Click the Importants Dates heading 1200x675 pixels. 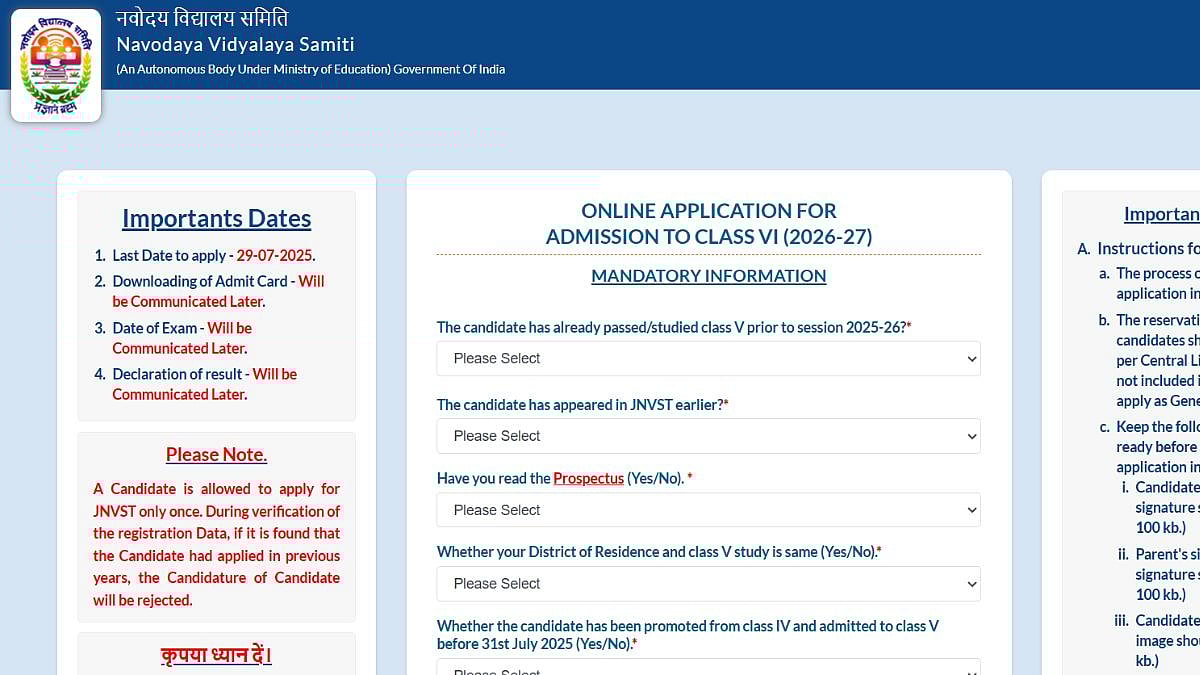pyautogui.click(x=216, y=219)
